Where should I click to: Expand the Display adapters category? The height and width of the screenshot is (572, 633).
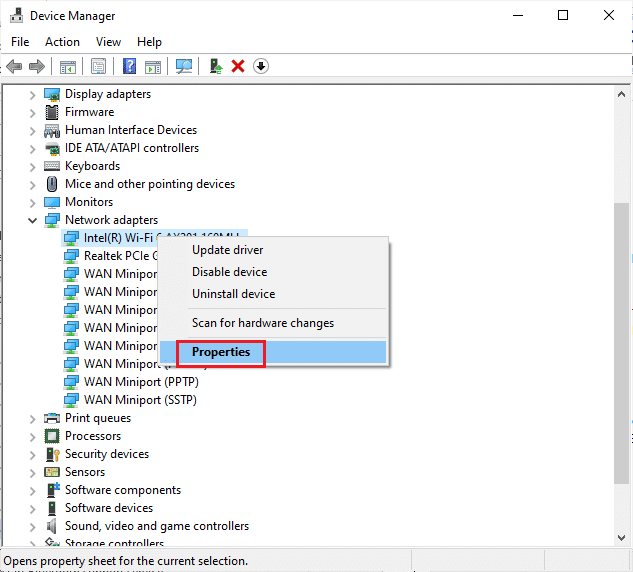33,94
